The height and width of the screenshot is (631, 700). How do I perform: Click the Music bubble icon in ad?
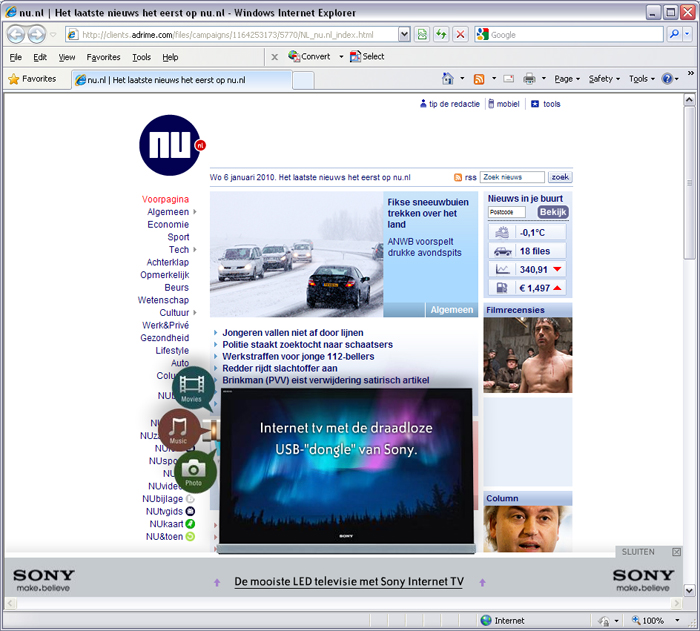click(179, 430)
